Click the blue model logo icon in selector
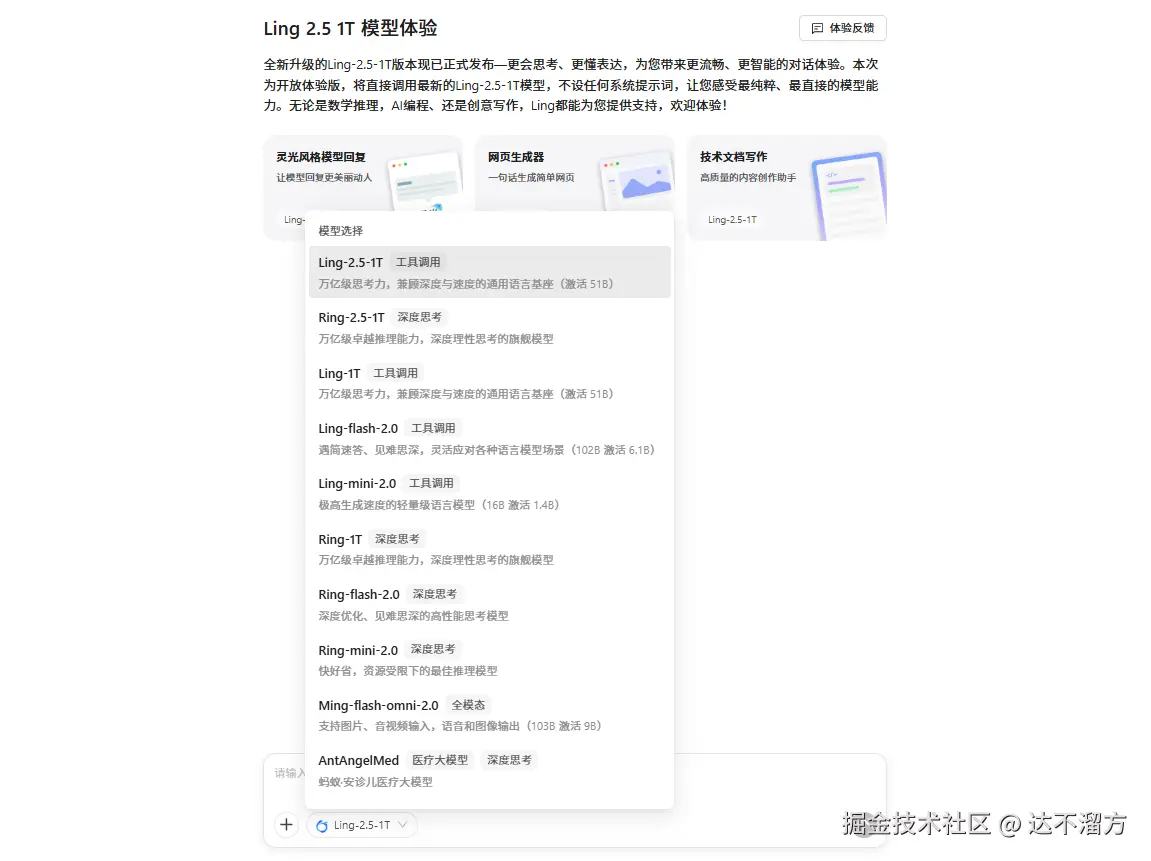 point(322,826)
